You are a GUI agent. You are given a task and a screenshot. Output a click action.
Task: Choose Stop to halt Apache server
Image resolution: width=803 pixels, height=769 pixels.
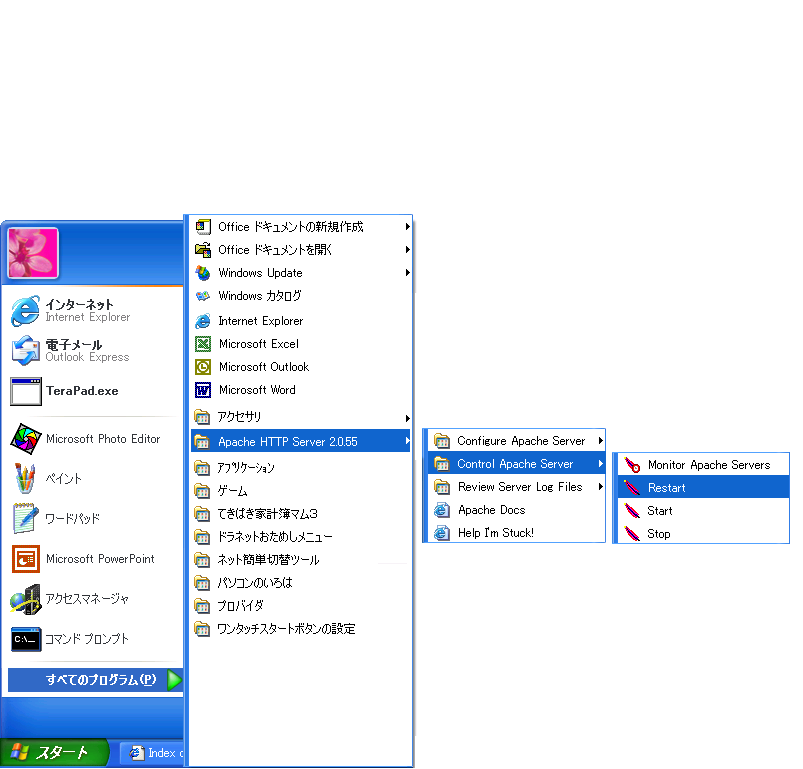click(658, 534)
